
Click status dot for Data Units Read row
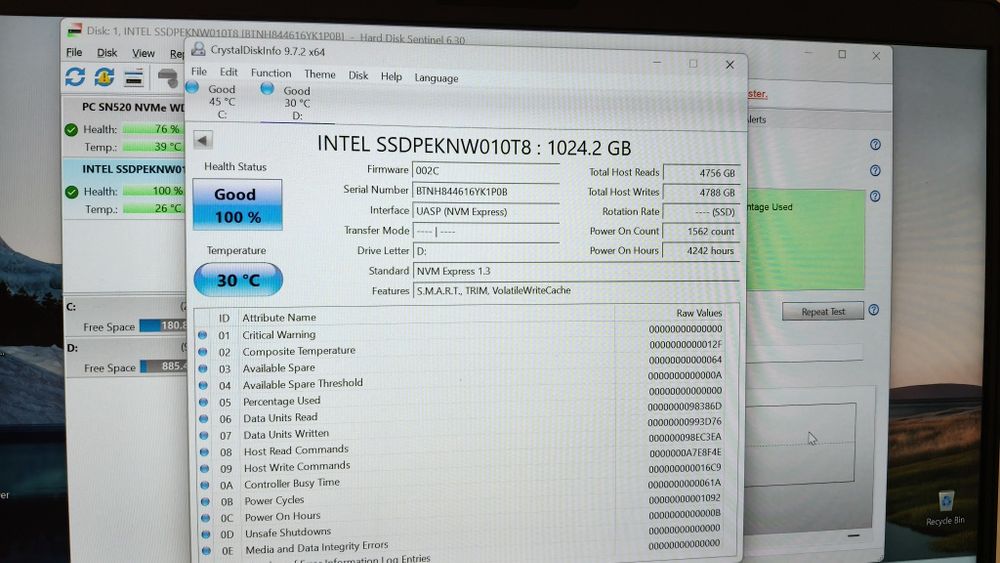coord(203,419)
